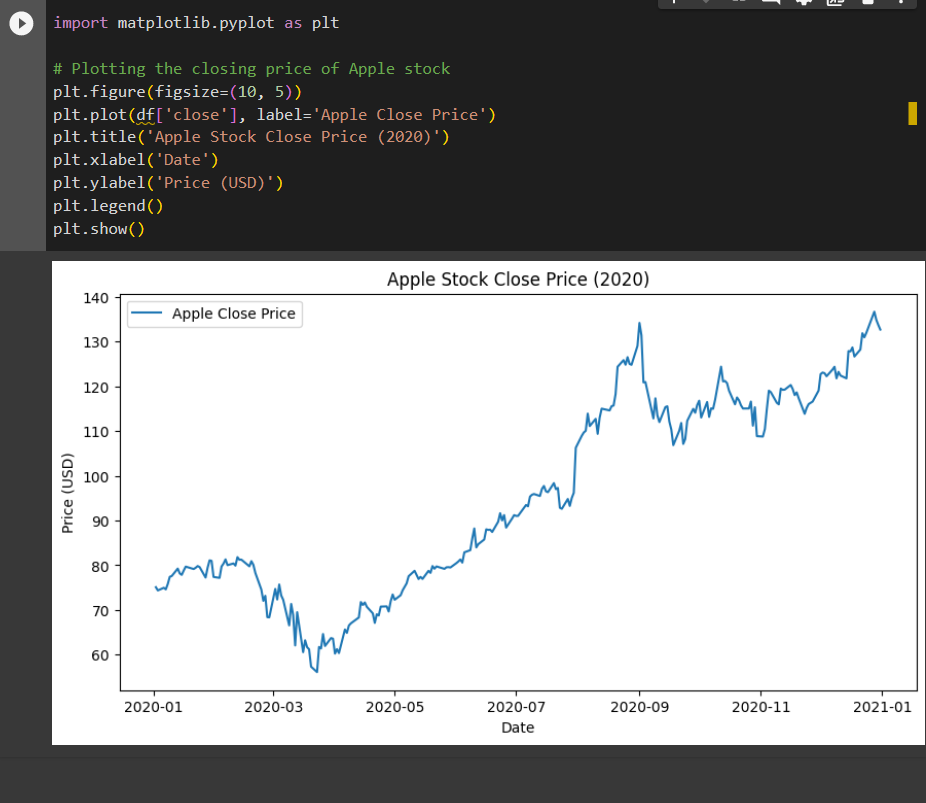Screen dimensions: 926x803
Task: Click the plt.ylabel('Price (USD)') line
Action: (x=168, y=183)
